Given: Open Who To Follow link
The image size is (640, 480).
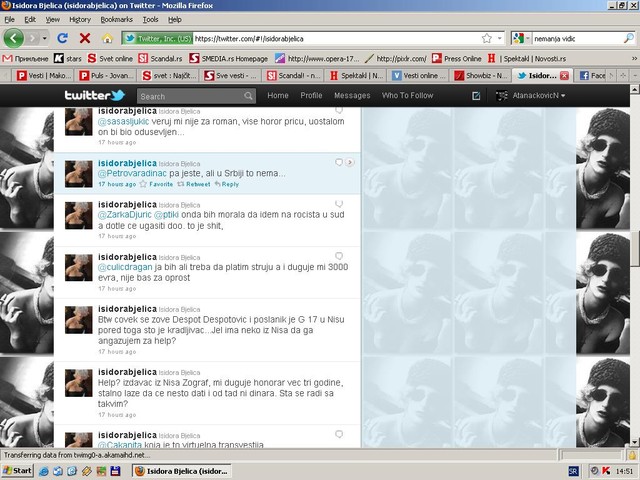Looking at the screenshot, I should [407, 95].
